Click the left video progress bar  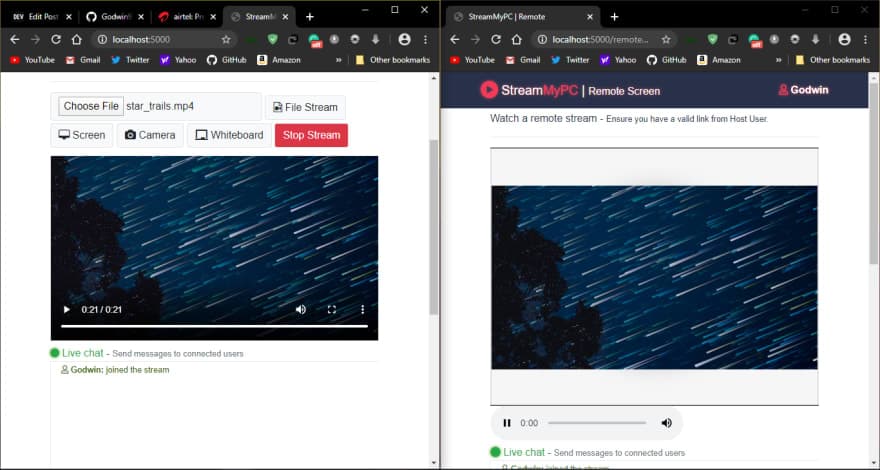click(214, 326)
